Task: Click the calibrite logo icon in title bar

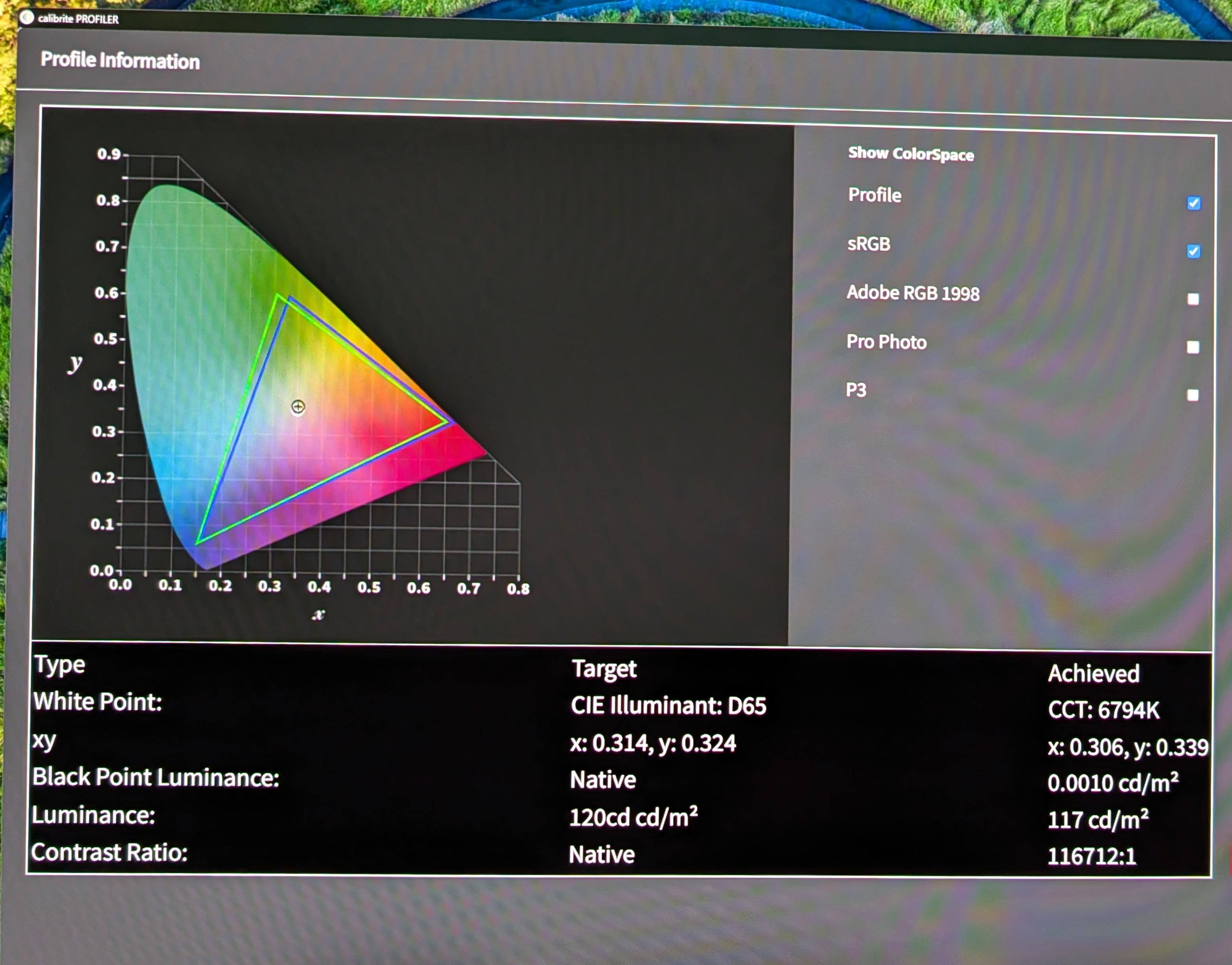Action: point(26,17)
